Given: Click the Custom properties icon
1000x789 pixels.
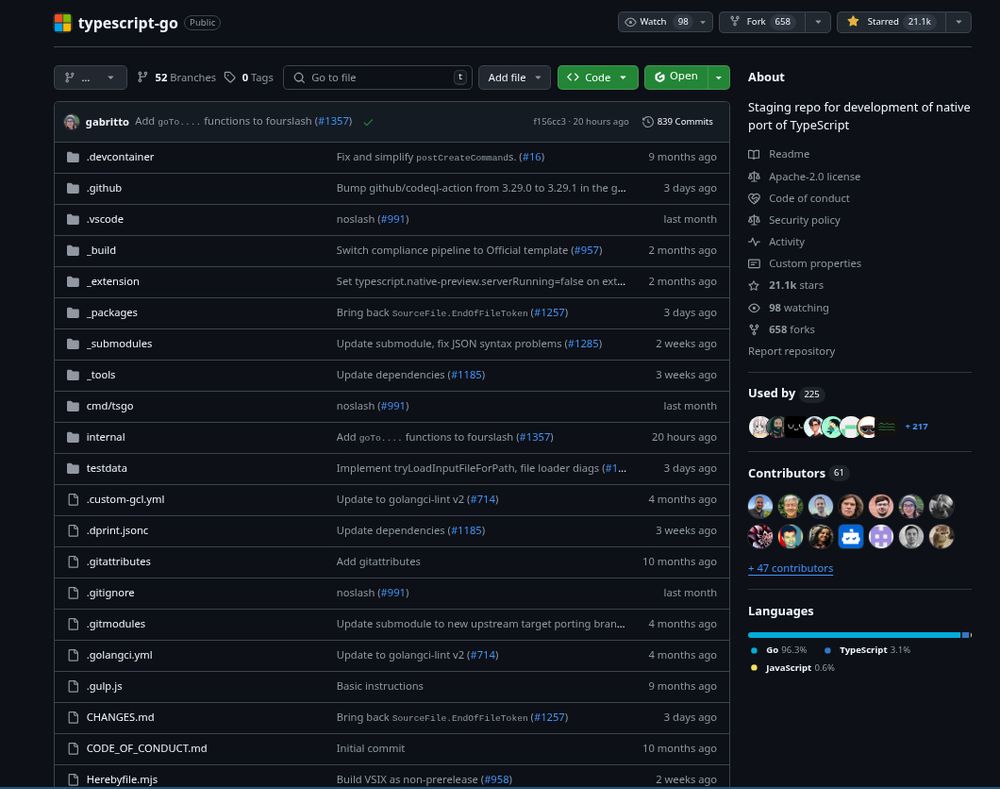Looking at the screenshot, I should tap(754, 263).
